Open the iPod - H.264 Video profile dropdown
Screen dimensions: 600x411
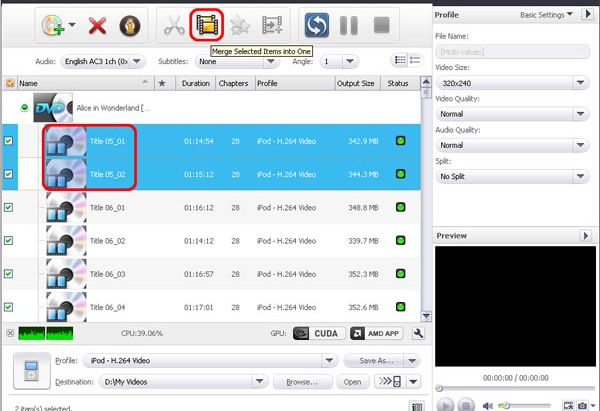[329, 360]
